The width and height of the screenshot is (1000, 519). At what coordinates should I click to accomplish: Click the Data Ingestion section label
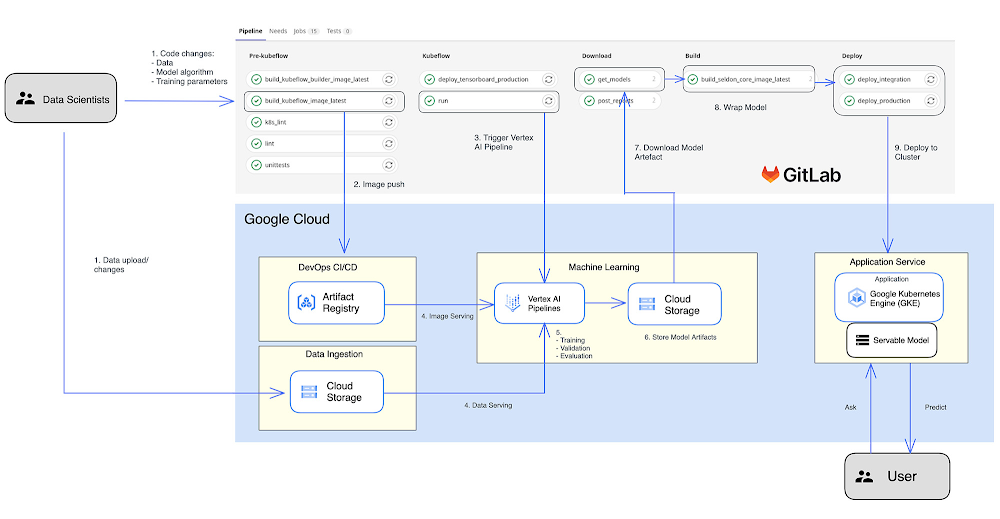pyautogui.click(x=334, y=354)
